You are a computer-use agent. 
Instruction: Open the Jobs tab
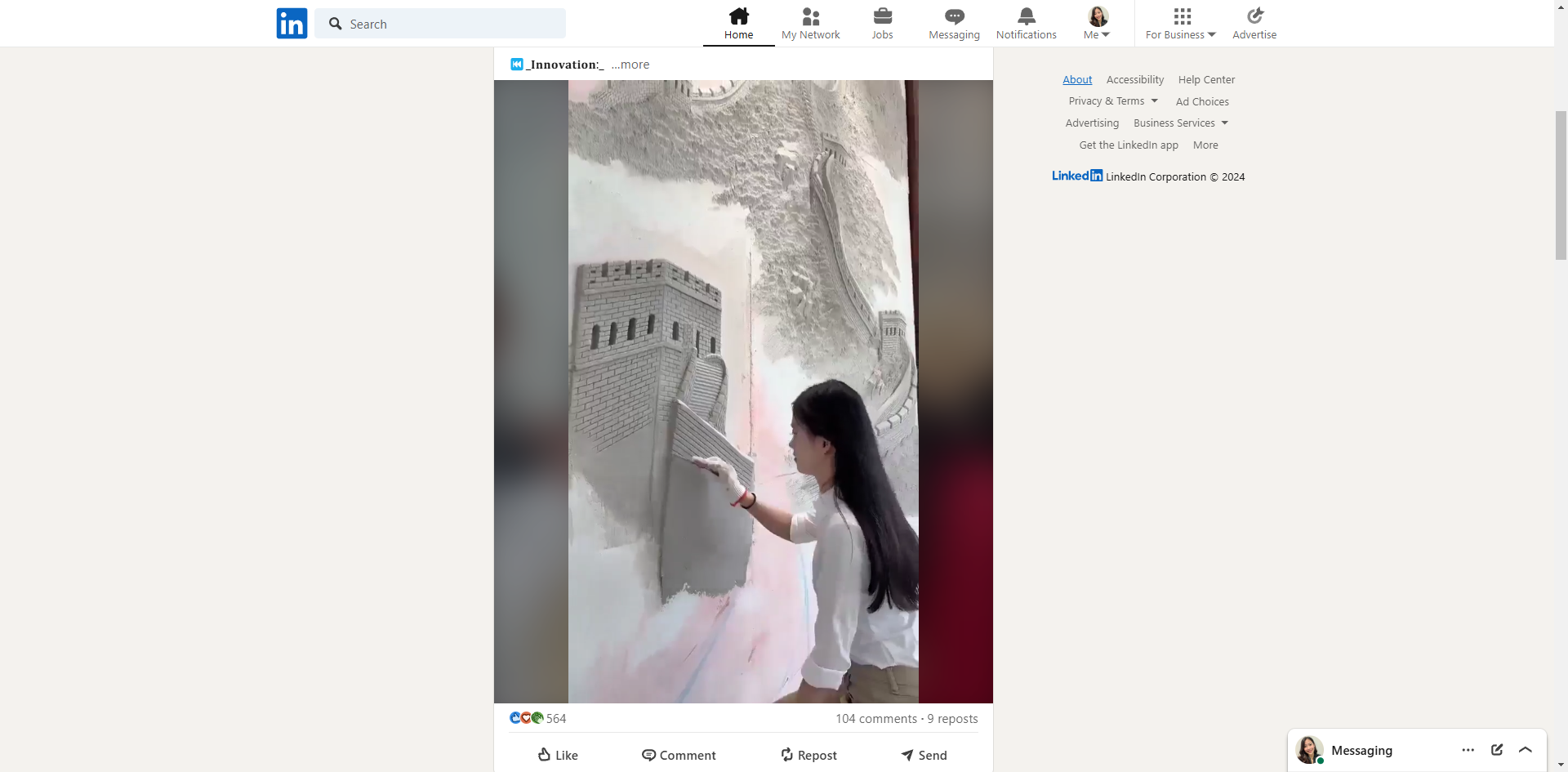click(882, 24)
